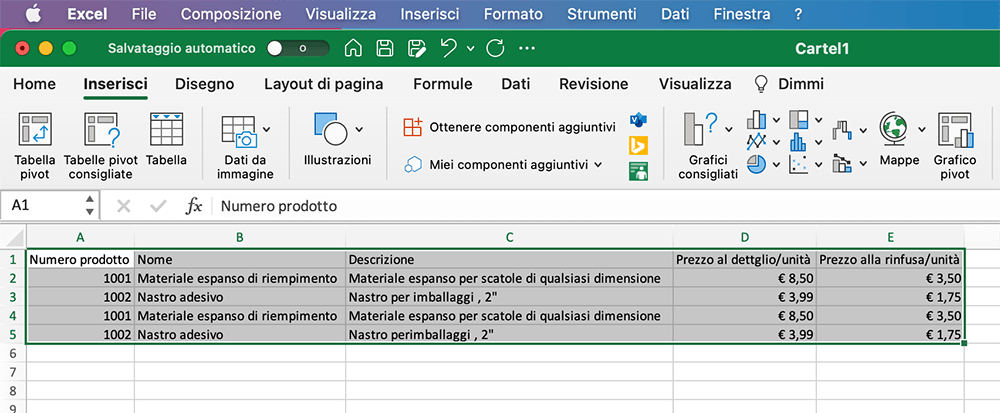Click the fx insert function icon
Viewport: 1000px width, 413px height.
pyautogui.click(x=194, y=206)
